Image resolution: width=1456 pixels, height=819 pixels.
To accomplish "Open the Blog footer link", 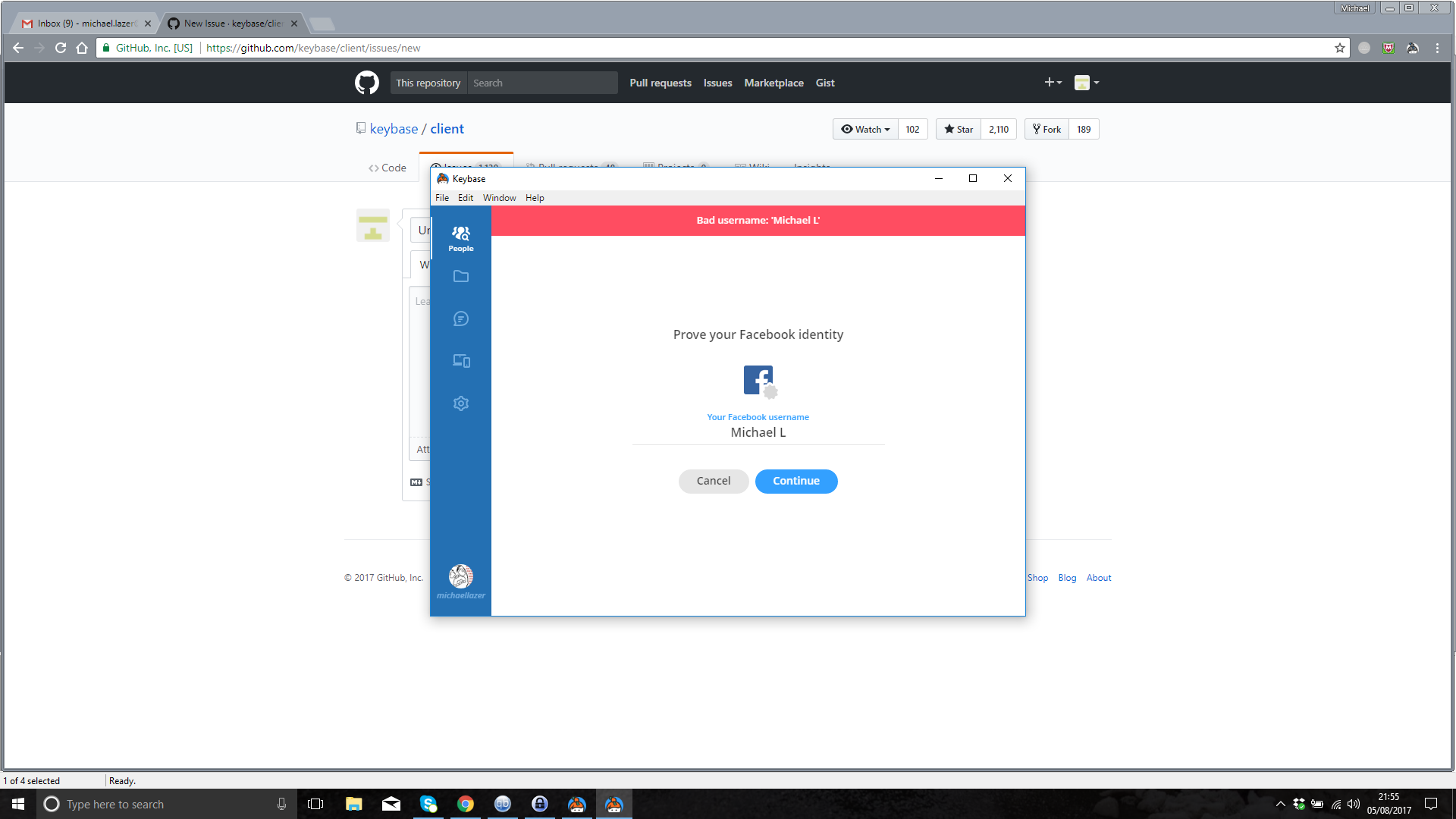I will click(1067, 578).
